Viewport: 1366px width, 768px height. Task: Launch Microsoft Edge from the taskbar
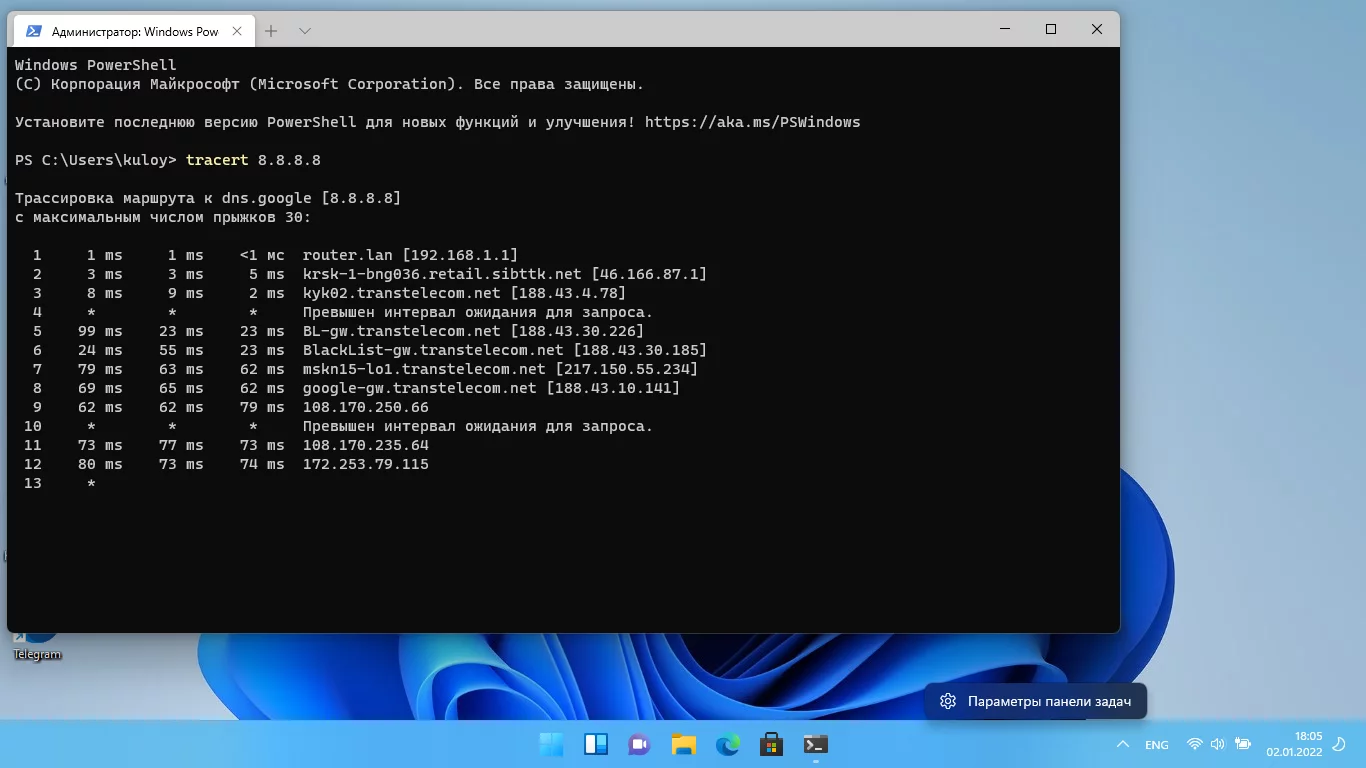(x=728, y=745)
